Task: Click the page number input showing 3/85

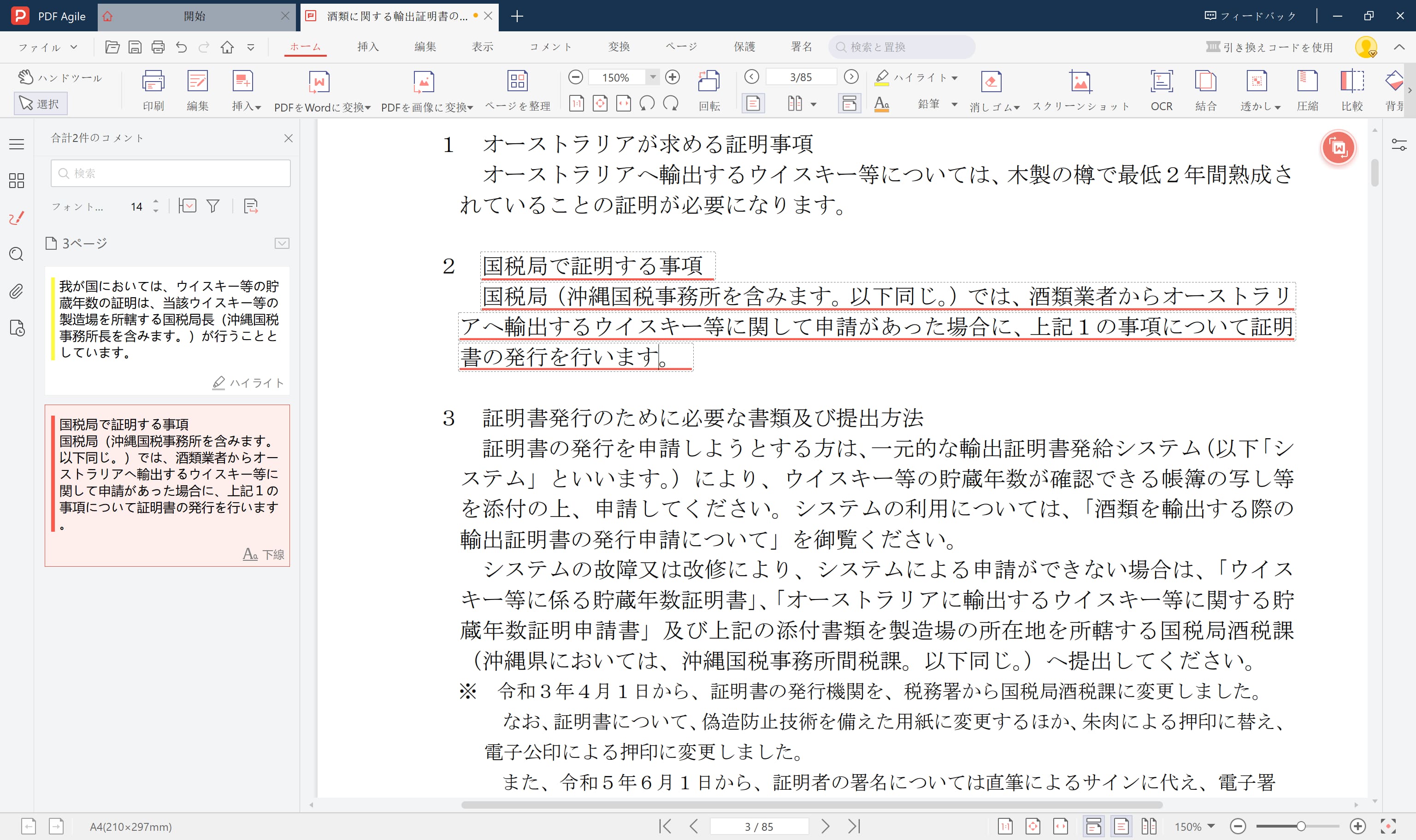Action: point(800,76)
